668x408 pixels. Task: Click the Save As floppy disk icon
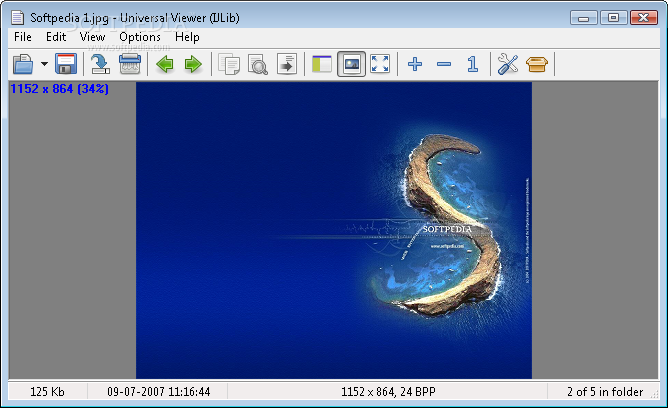click(x=66, y=64)
